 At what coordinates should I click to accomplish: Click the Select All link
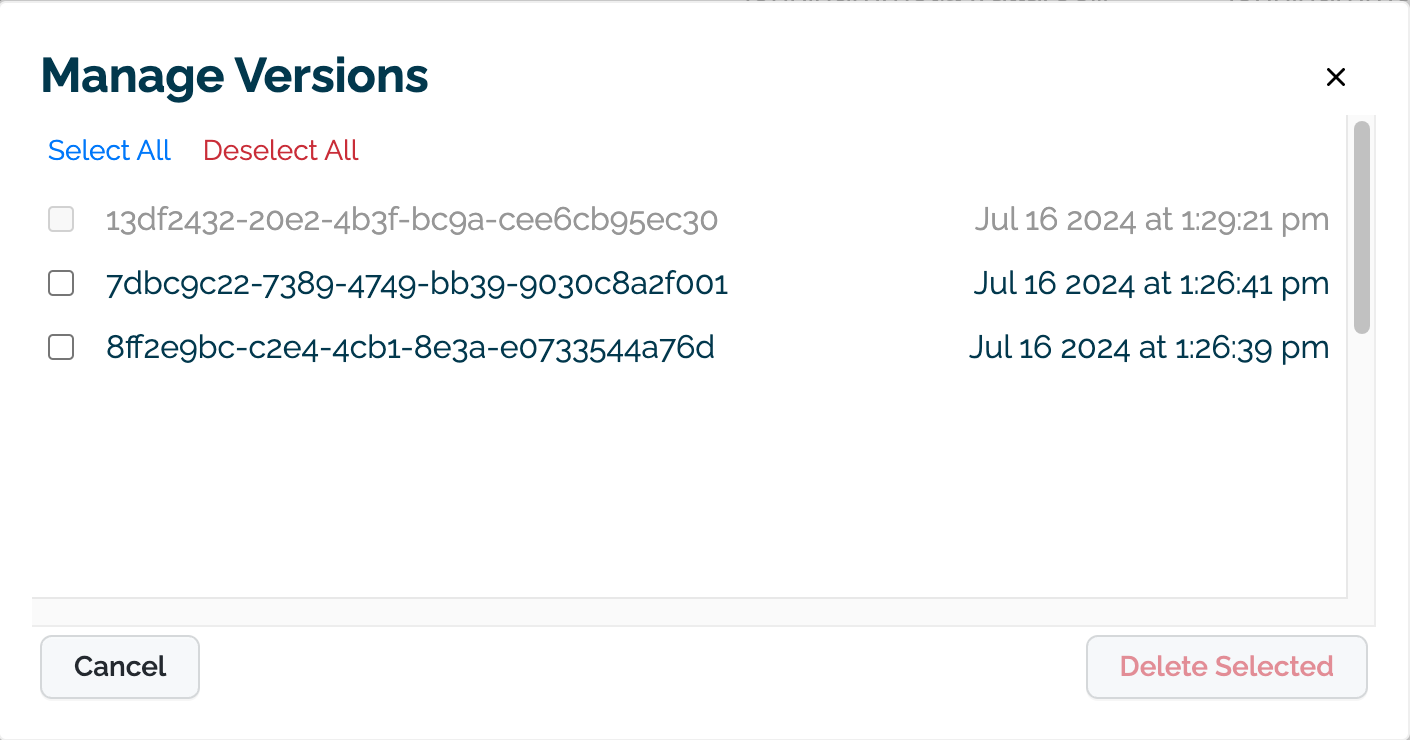[109, 150]
